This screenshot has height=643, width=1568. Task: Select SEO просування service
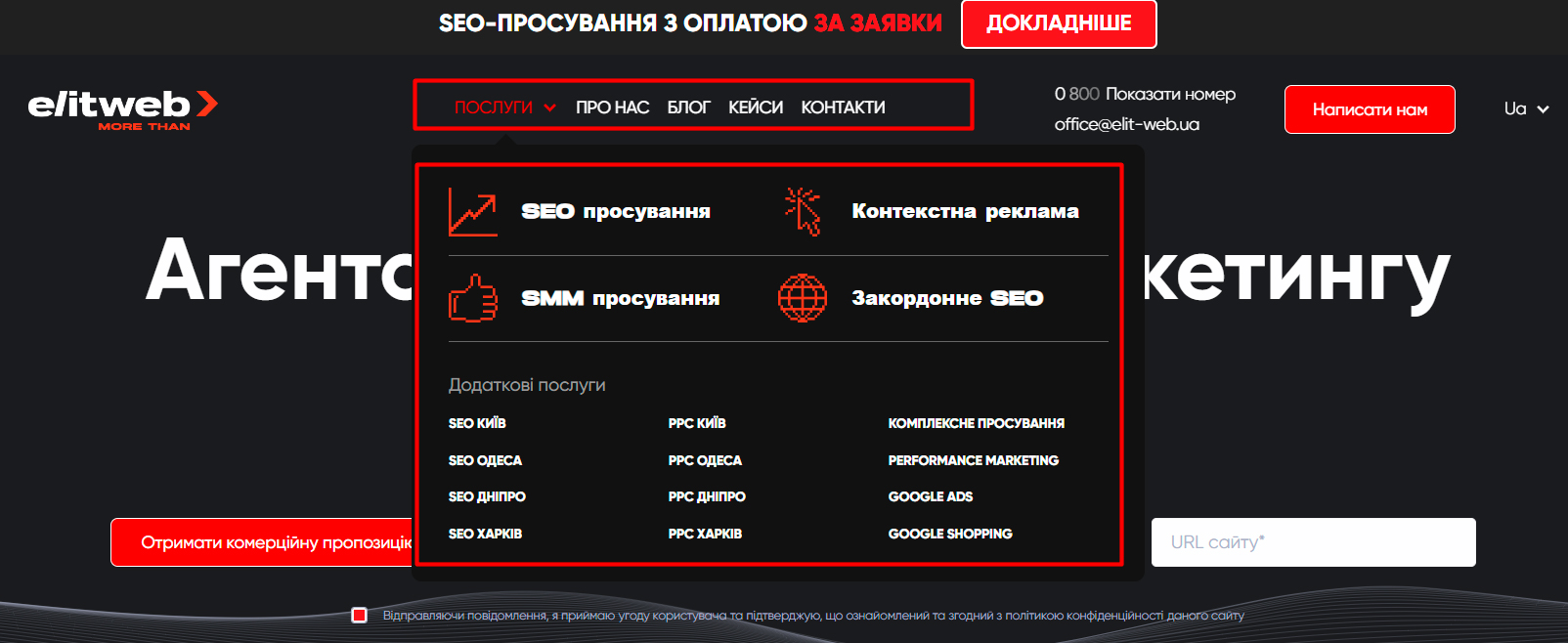coord(616,212)
